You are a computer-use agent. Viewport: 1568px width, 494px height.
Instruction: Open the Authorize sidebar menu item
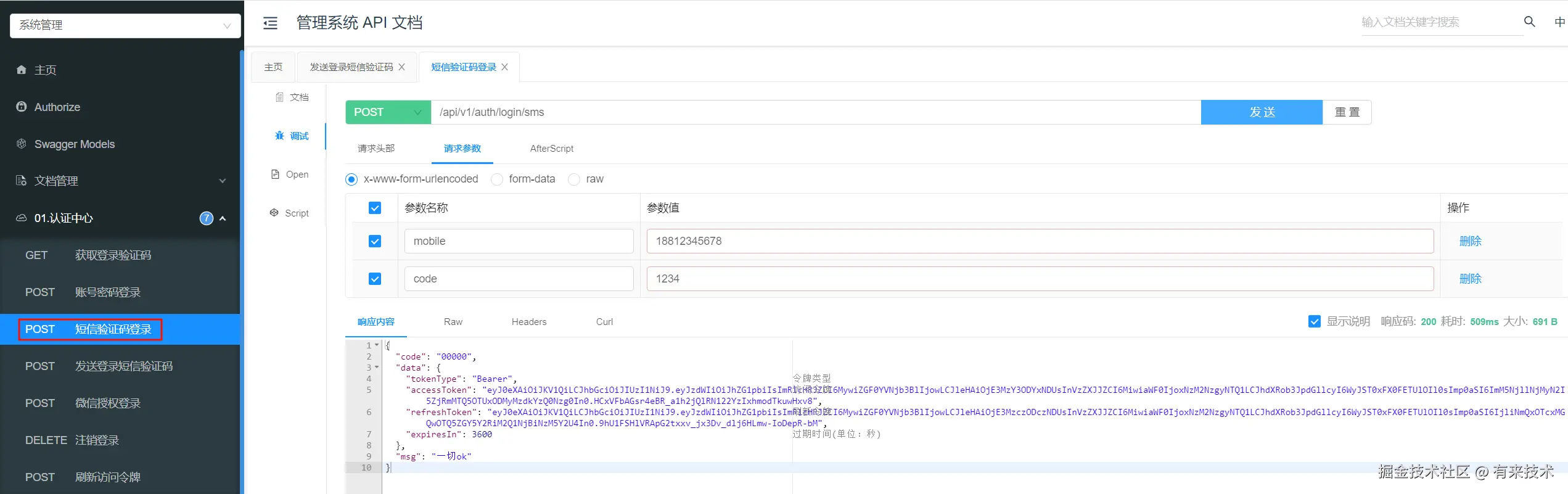click(120, 107)
